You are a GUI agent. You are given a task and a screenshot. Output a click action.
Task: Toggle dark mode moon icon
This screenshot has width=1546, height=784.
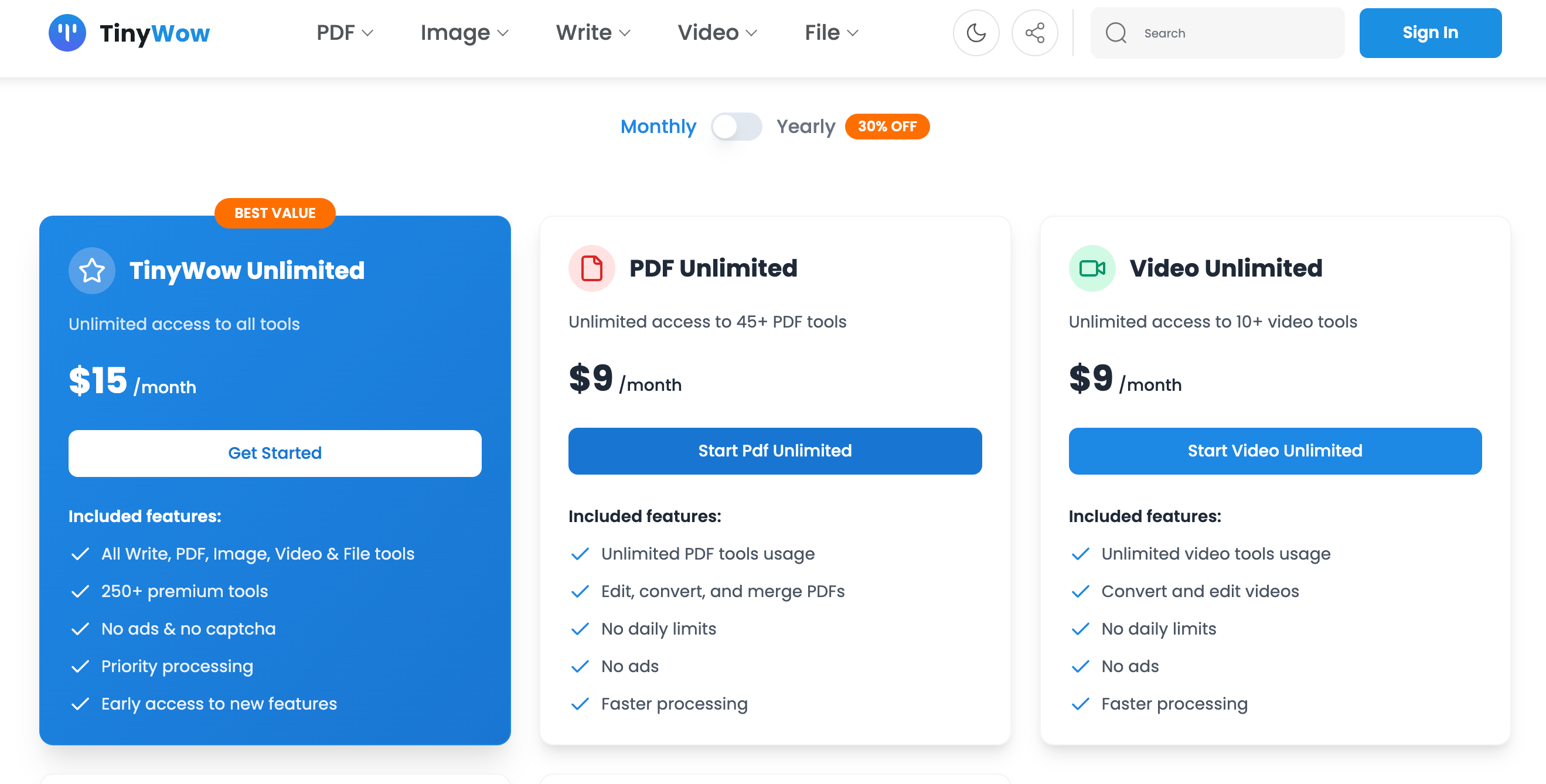976,33
